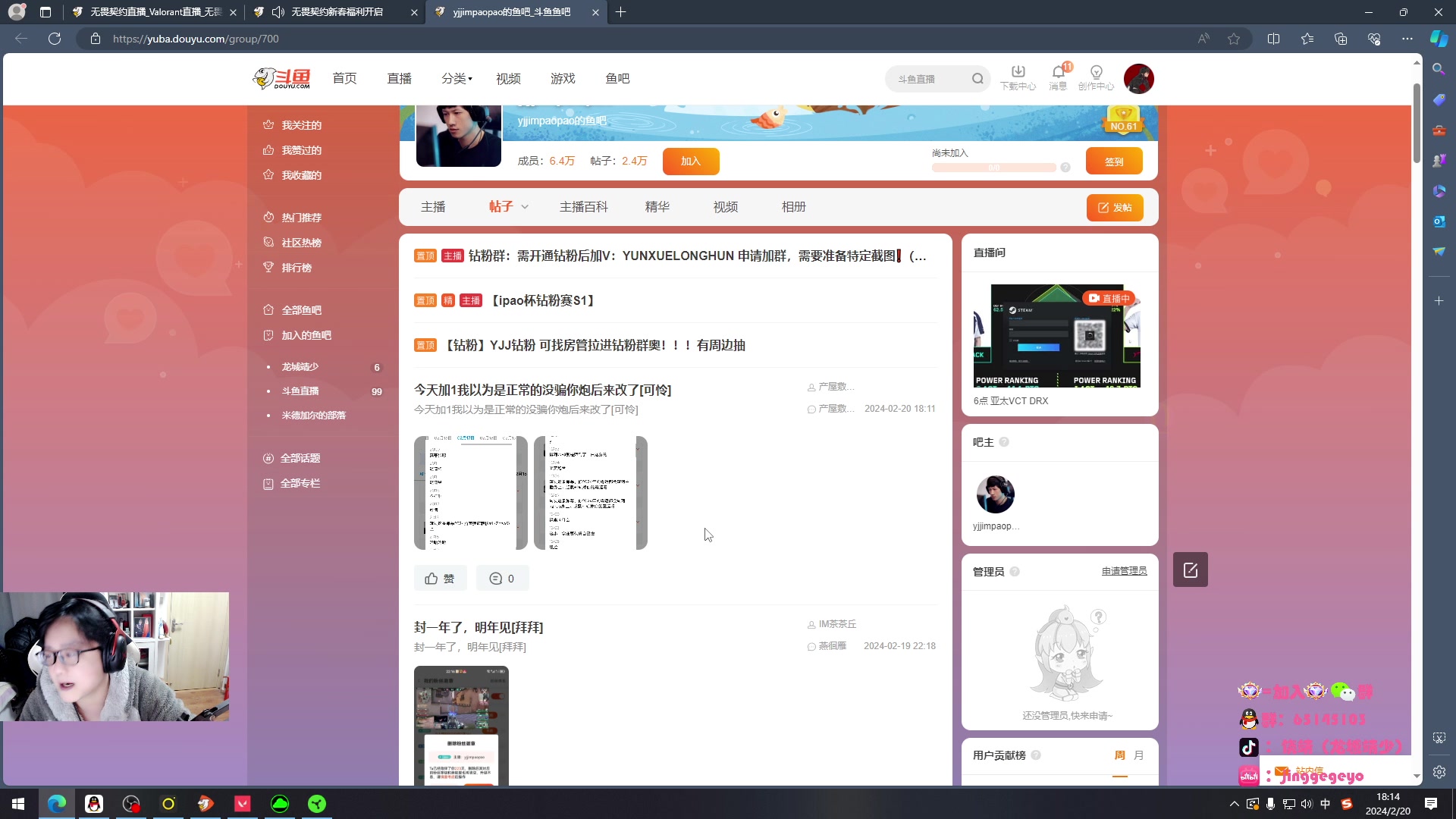Open comments of the first post
This screenshot has height=819, width=1456.
tap(502, 579)
